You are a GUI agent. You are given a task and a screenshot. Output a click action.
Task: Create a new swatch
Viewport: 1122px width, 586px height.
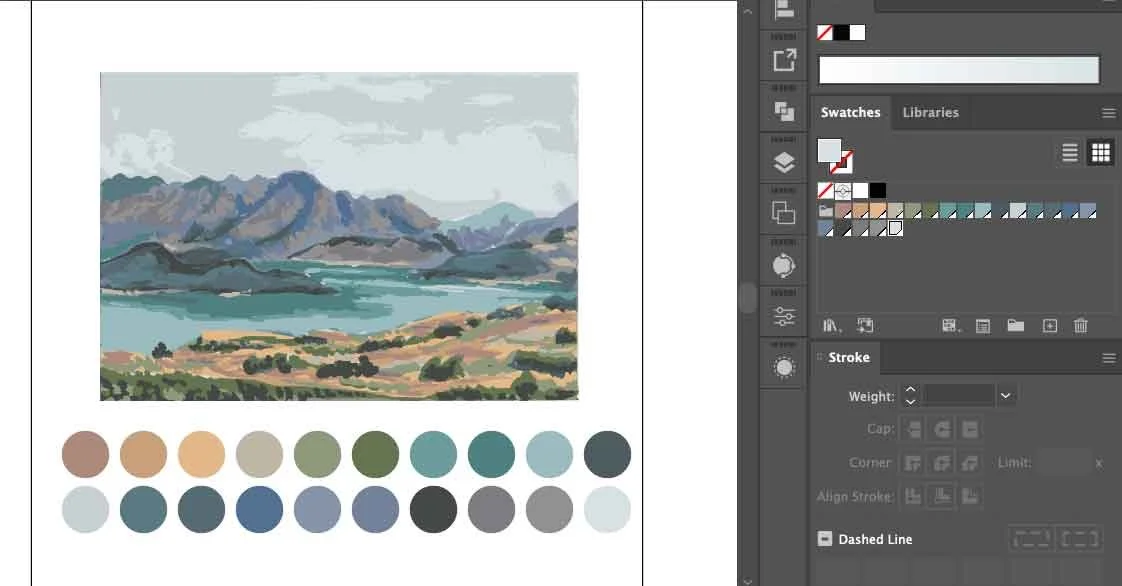click(x=1049, y=325)
